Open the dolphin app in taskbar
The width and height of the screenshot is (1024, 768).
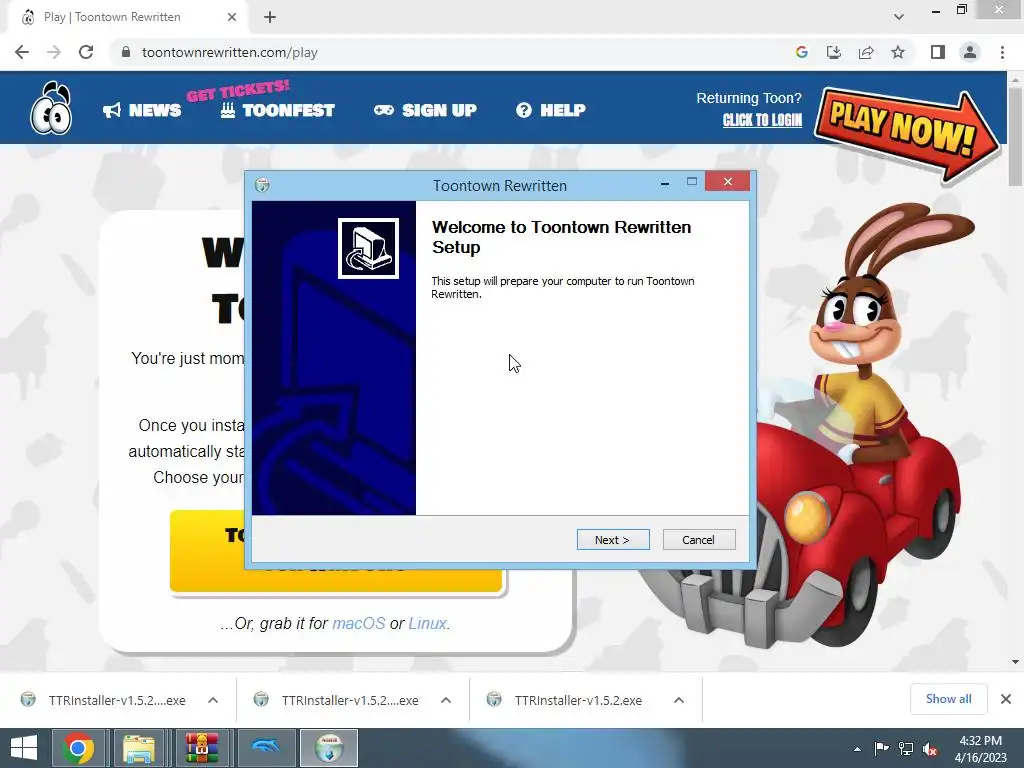[x=264, y=748]
